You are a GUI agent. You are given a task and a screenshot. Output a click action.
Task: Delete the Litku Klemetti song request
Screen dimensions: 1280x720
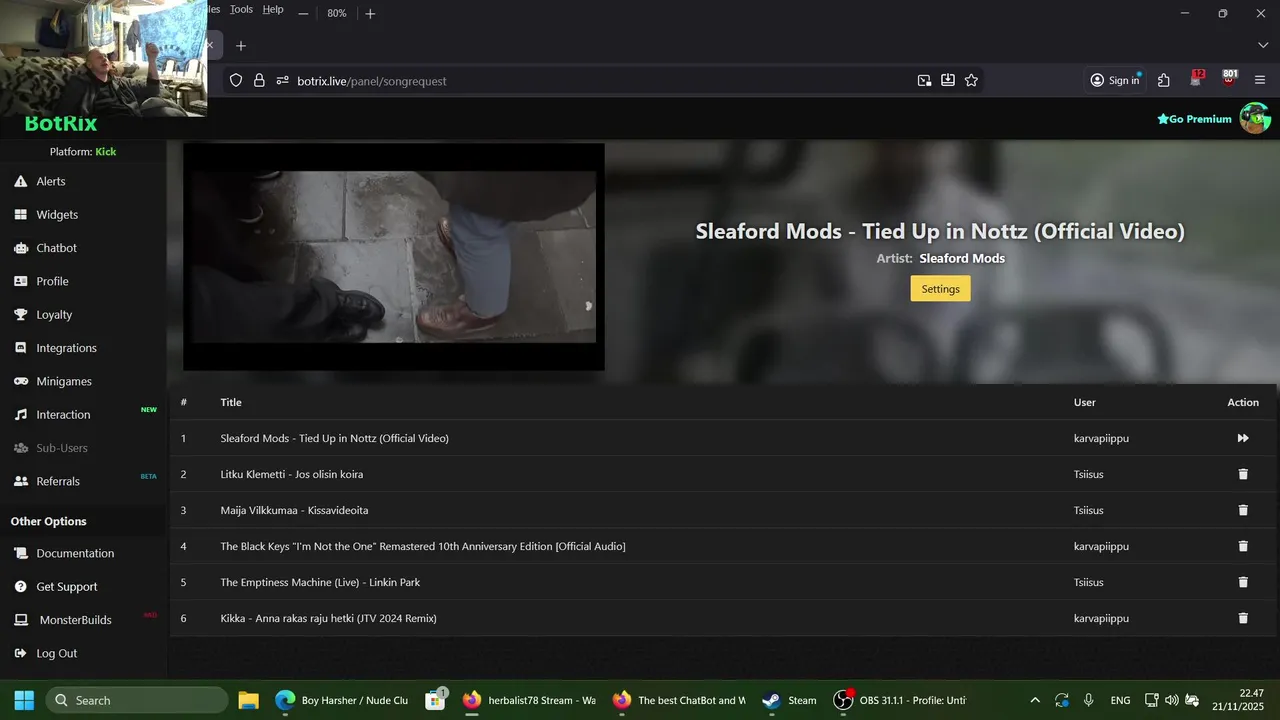(1243, 474)
